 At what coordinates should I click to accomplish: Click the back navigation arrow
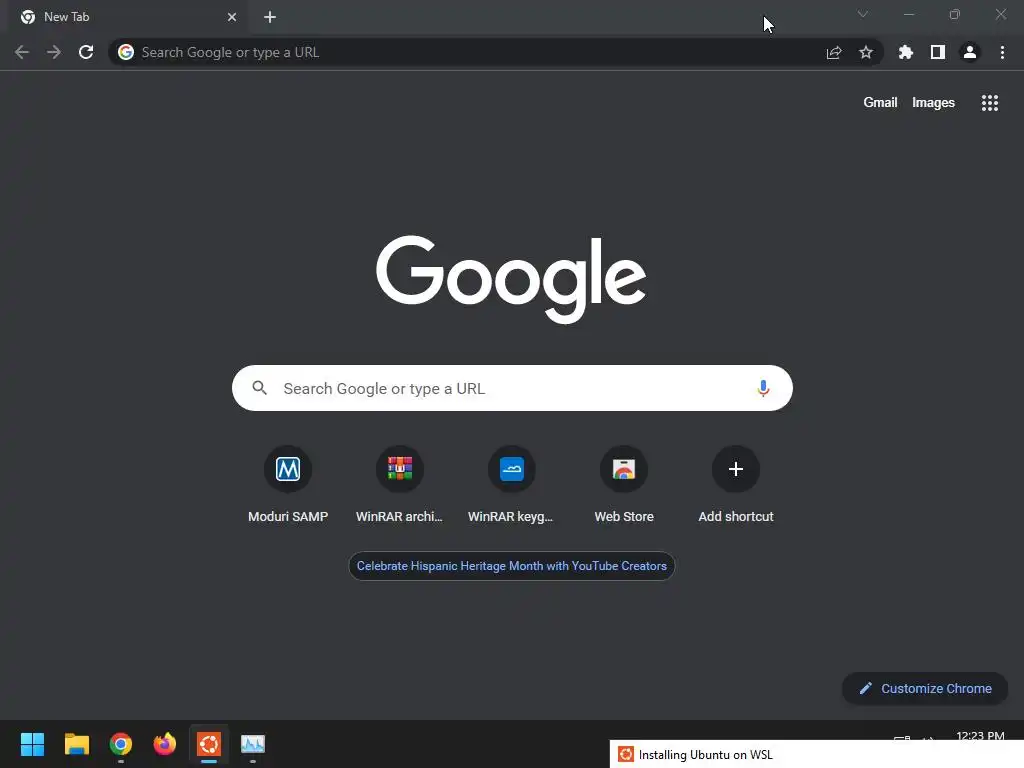22,52
